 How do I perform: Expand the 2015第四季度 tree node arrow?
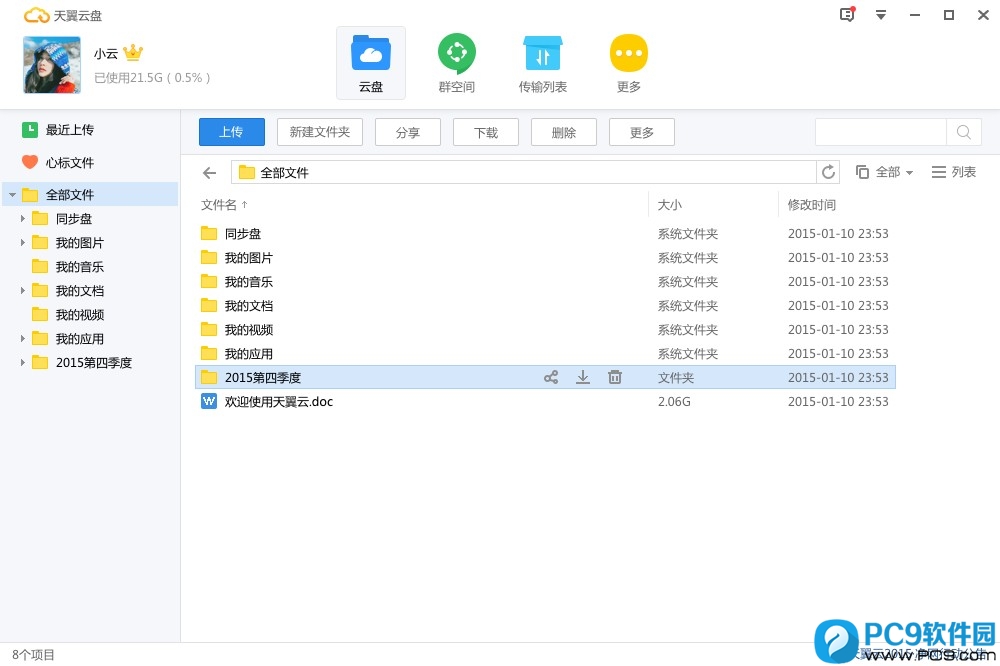point(22,362)
